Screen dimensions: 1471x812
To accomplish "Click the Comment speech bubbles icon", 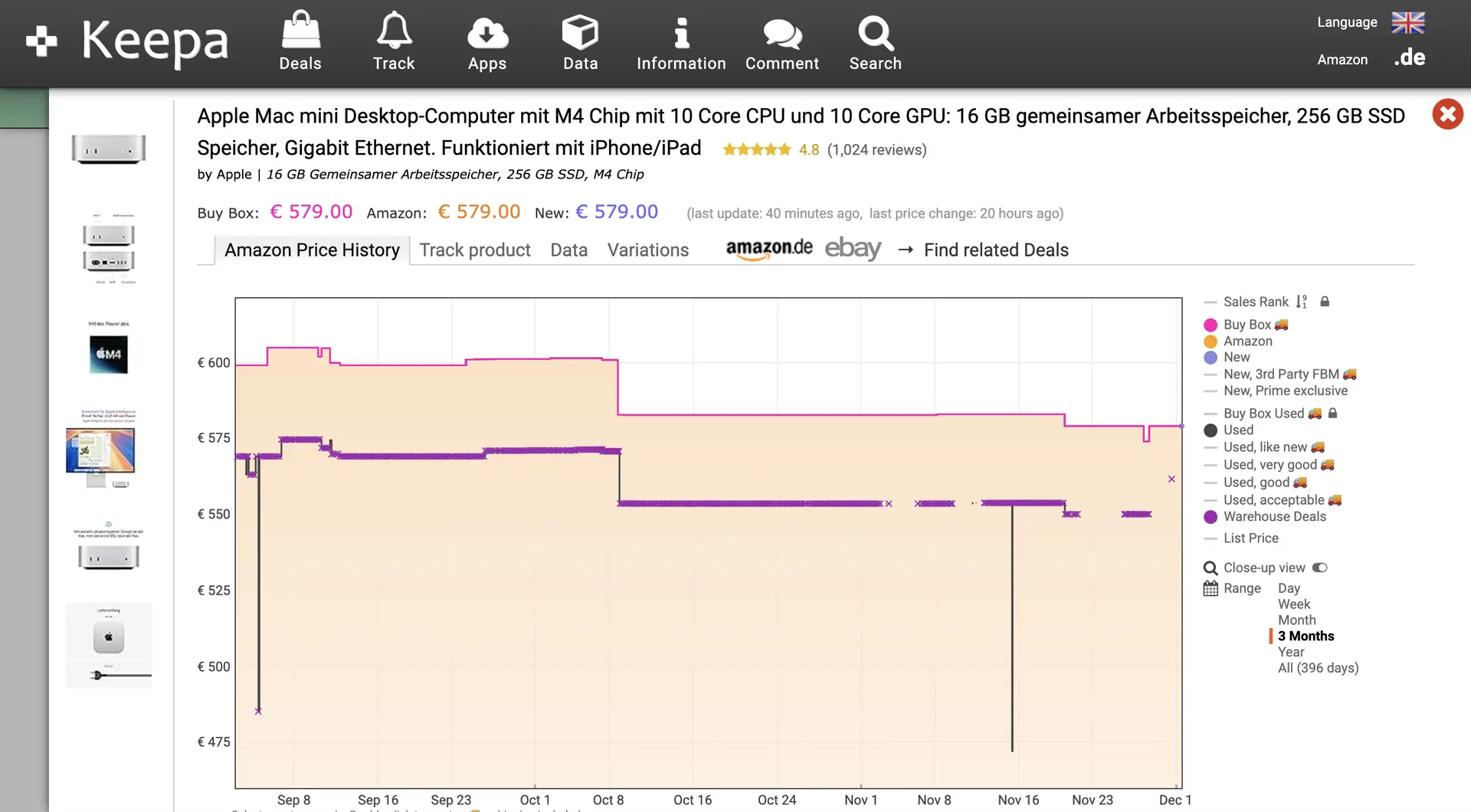I will [782, 32].
